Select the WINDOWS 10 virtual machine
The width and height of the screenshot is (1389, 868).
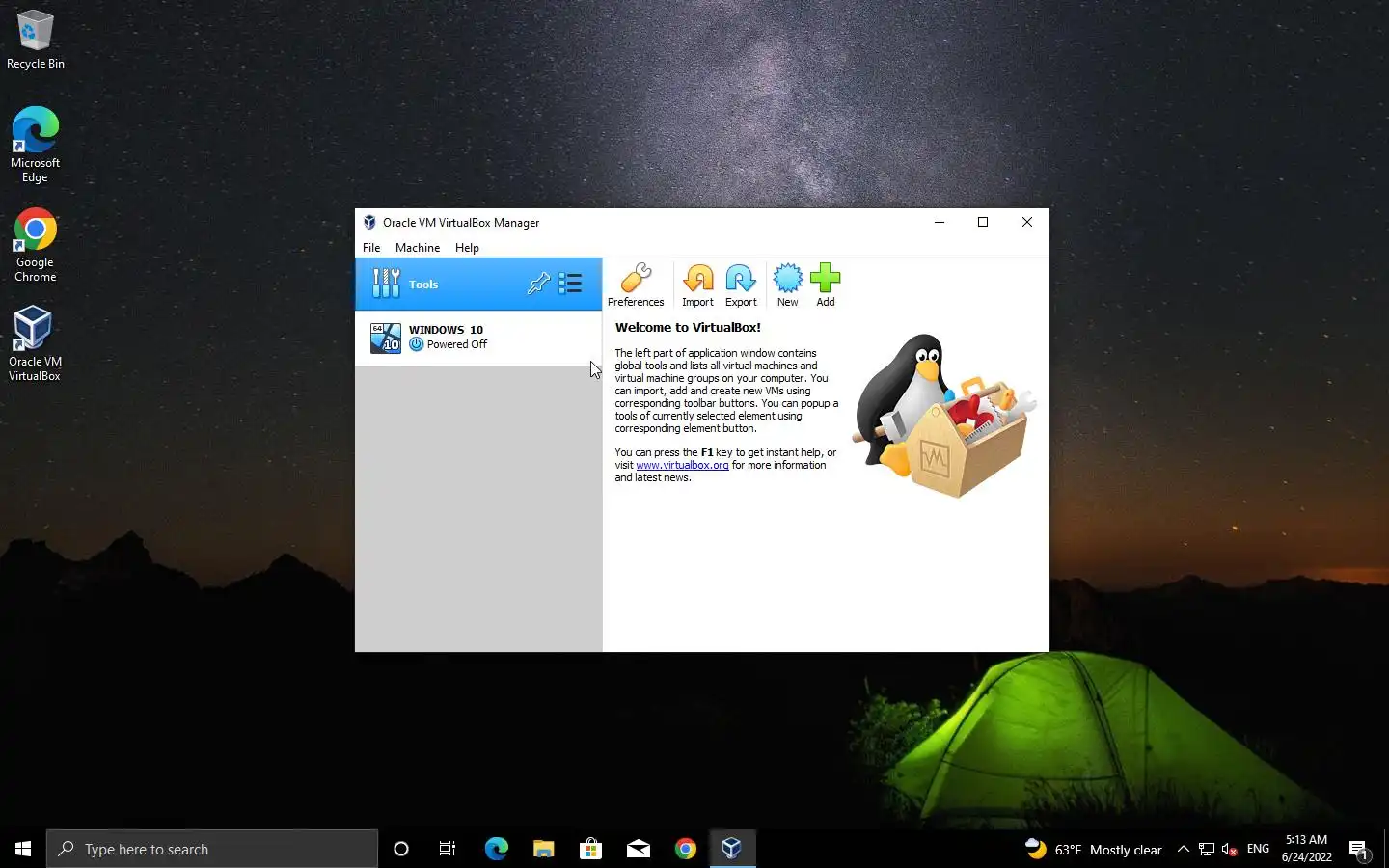478,338
